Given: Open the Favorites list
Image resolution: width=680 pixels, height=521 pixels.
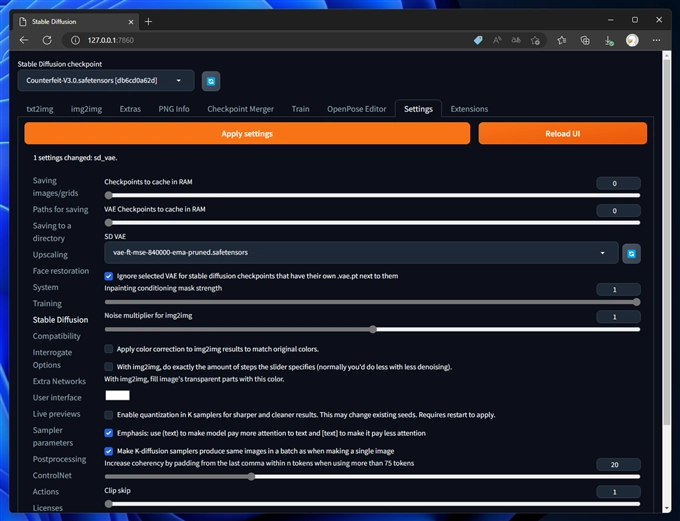Looking at the screenshot, I should coord(562,40).
